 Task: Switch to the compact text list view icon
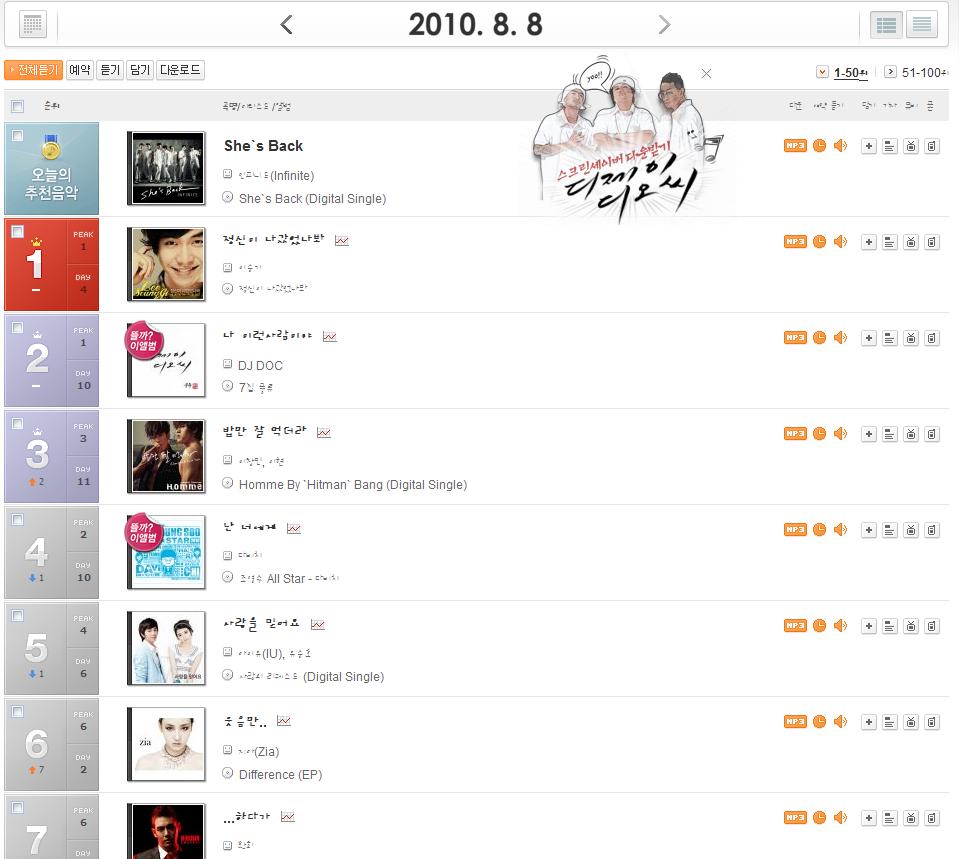point(922,25)
